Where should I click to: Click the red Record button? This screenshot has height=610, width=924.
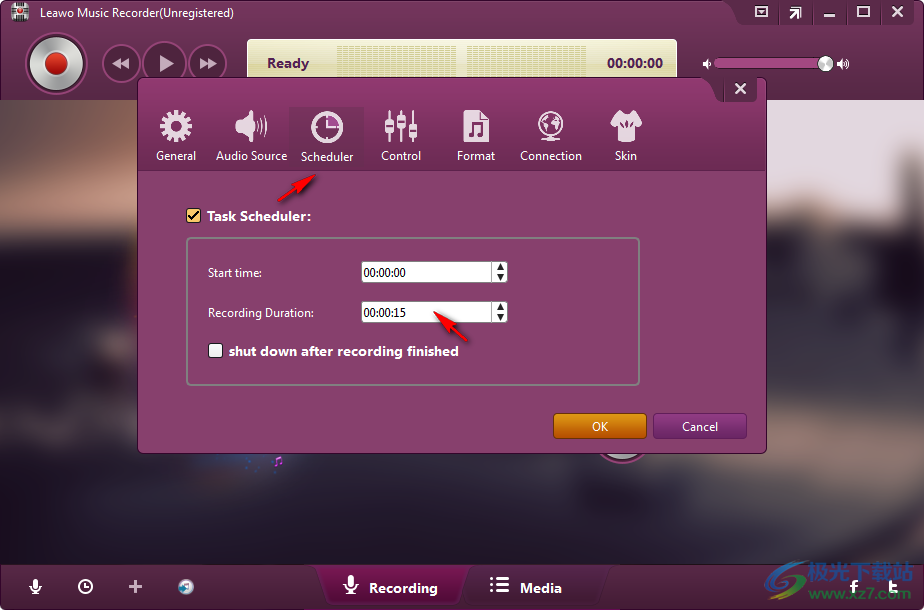click(x=56, y=64)
